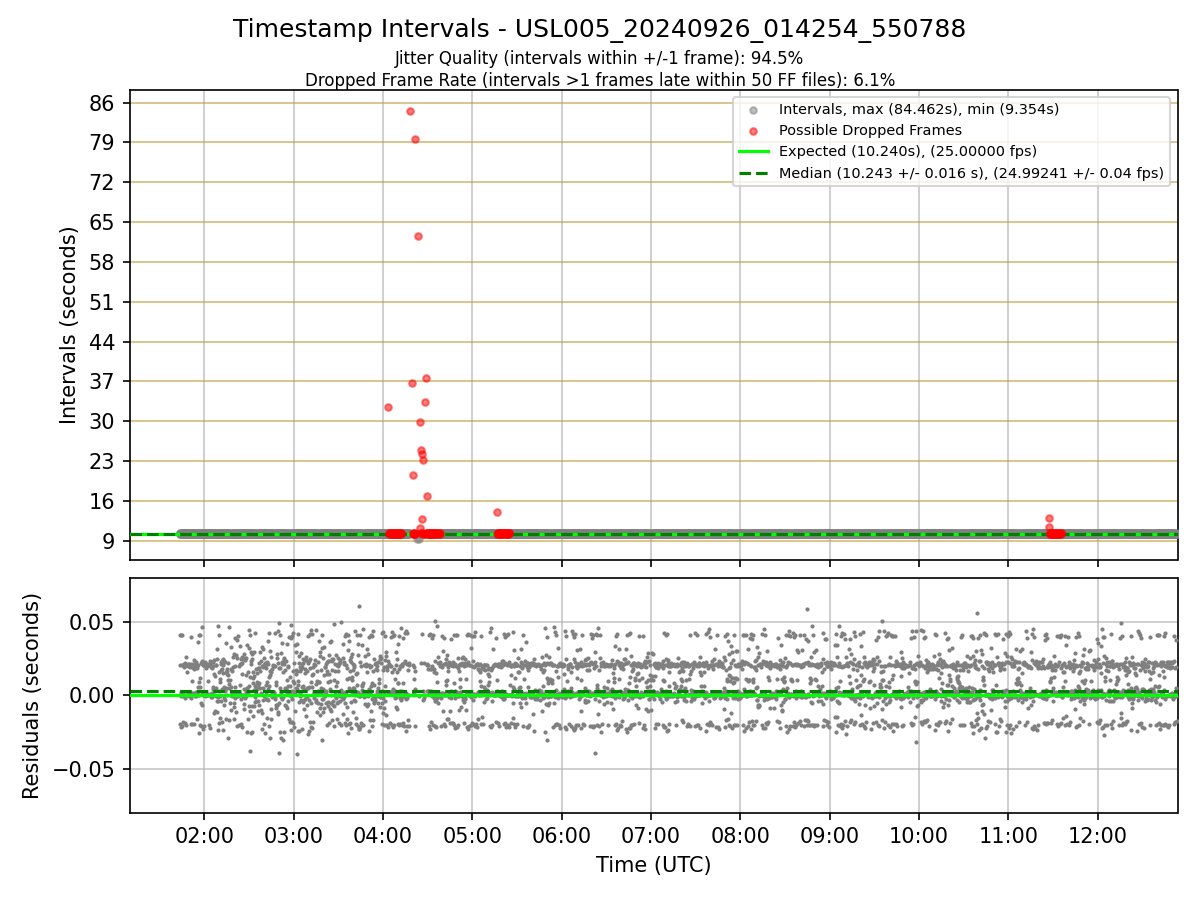Click the '−0.05' tick label on the residuals axis

click(84, 769)
